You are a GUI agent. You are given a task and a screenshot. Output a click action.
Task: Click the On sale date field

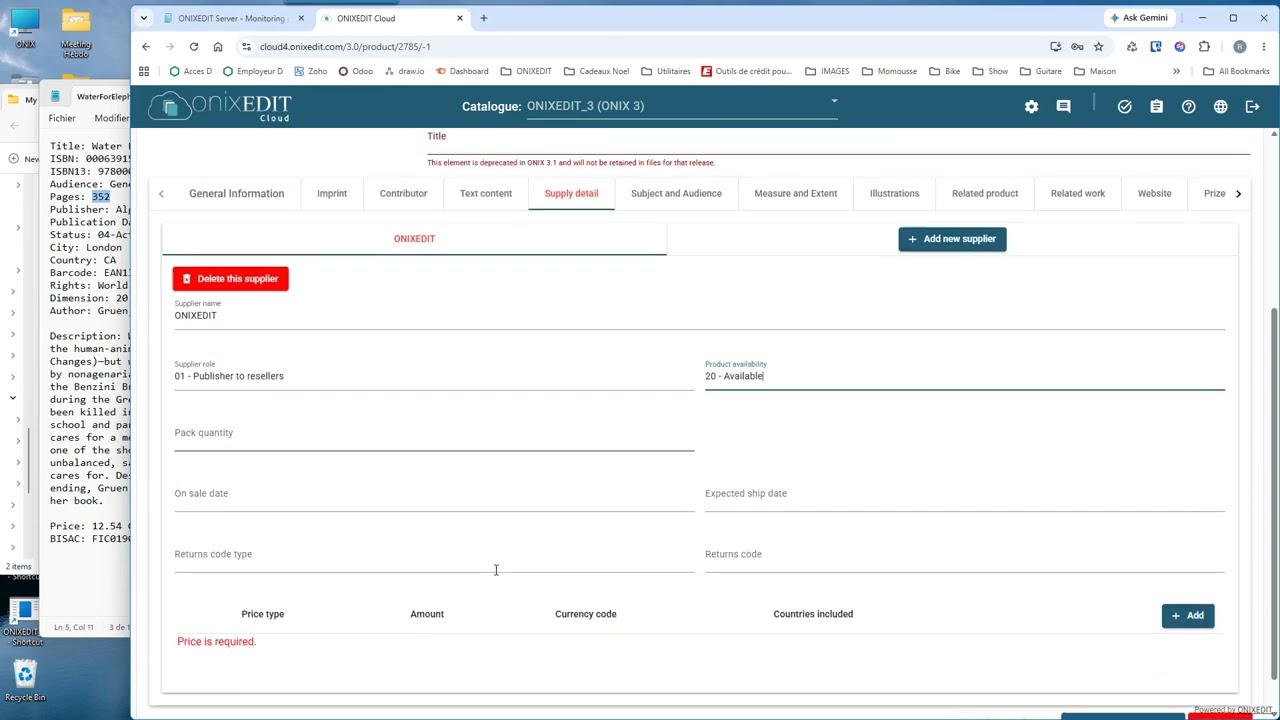point(434,495)
